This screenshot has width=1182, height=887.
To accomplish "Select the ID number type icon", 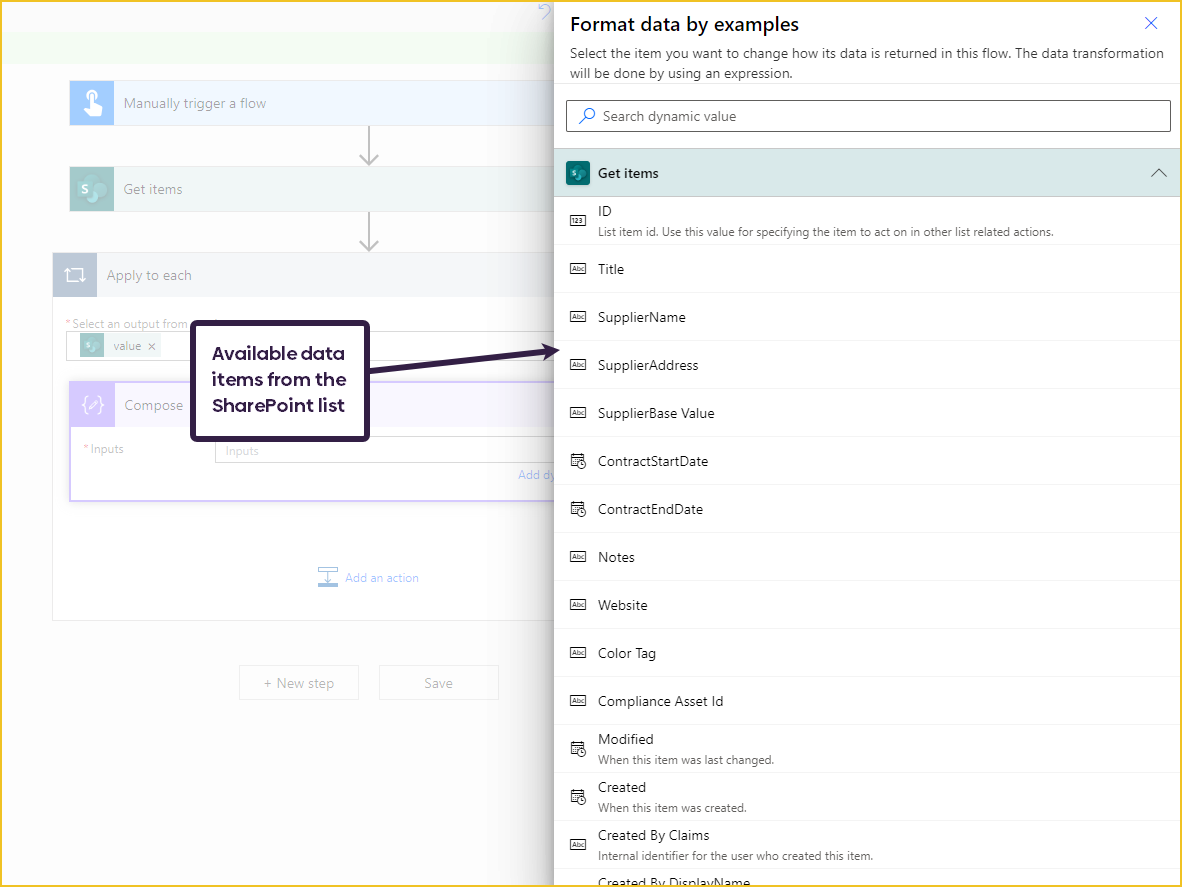I will coord(578,221).
